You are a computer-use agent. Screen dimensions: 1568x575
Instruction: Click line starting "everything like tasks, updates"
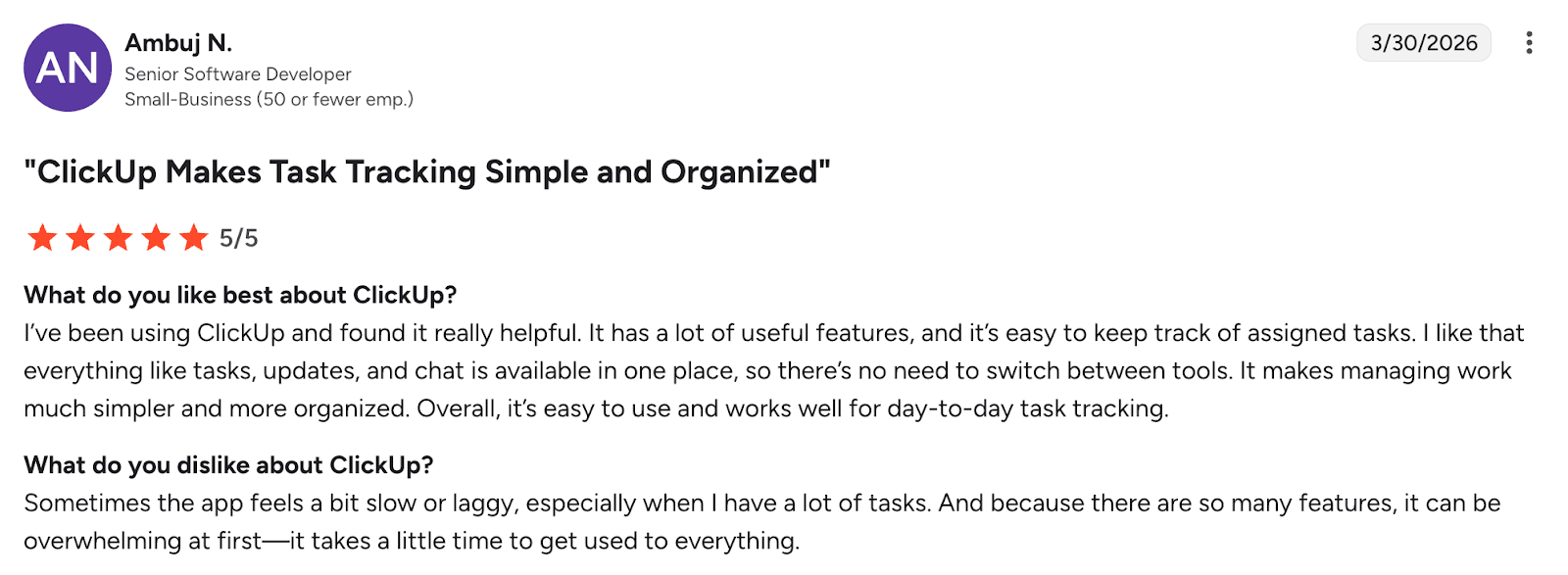[767, 371]
